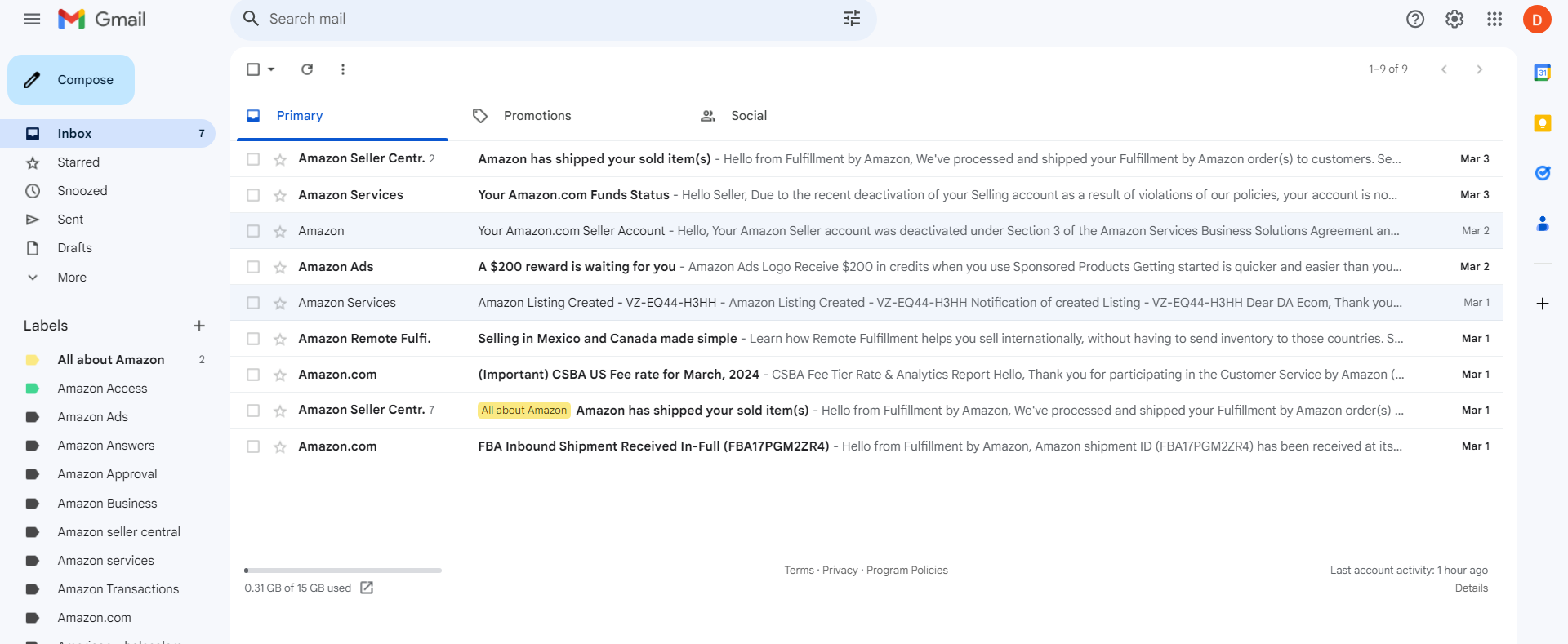Star the Your Amazon.com Seller Account email

tap(280, 231)
